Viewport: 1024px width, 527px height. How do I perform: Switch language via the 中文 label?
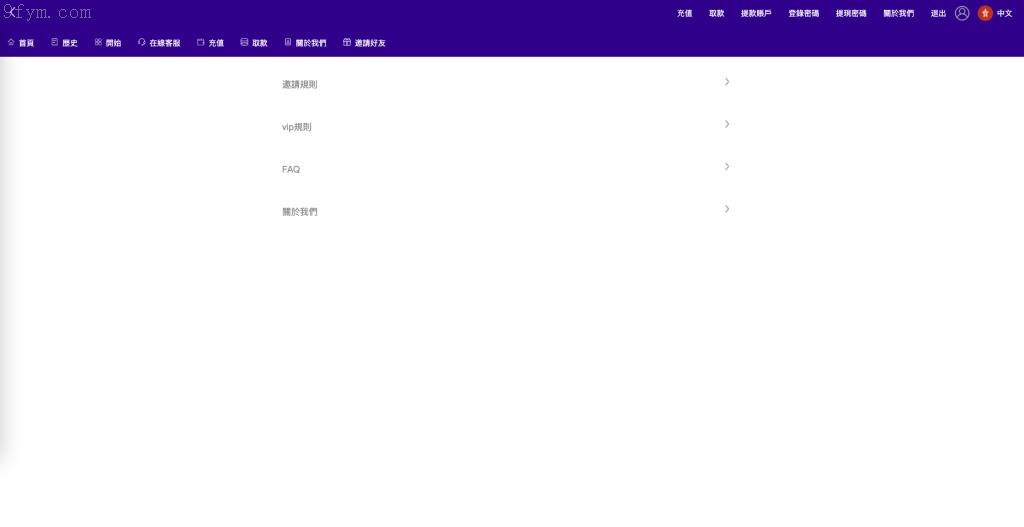1004,14
